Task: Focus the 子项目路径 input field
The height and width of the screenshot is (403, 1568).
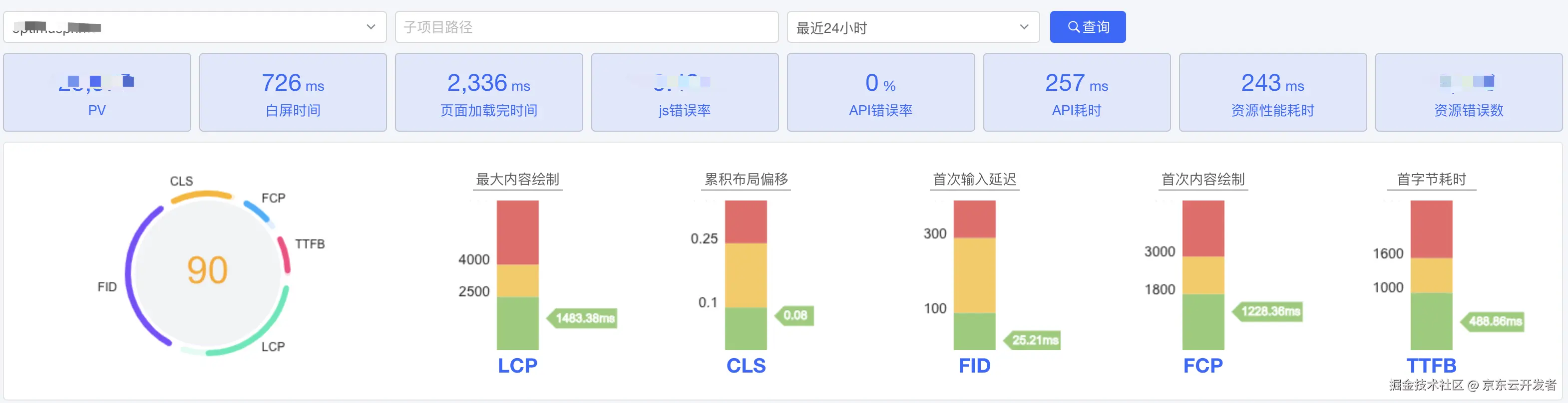Action: point(587,27)
